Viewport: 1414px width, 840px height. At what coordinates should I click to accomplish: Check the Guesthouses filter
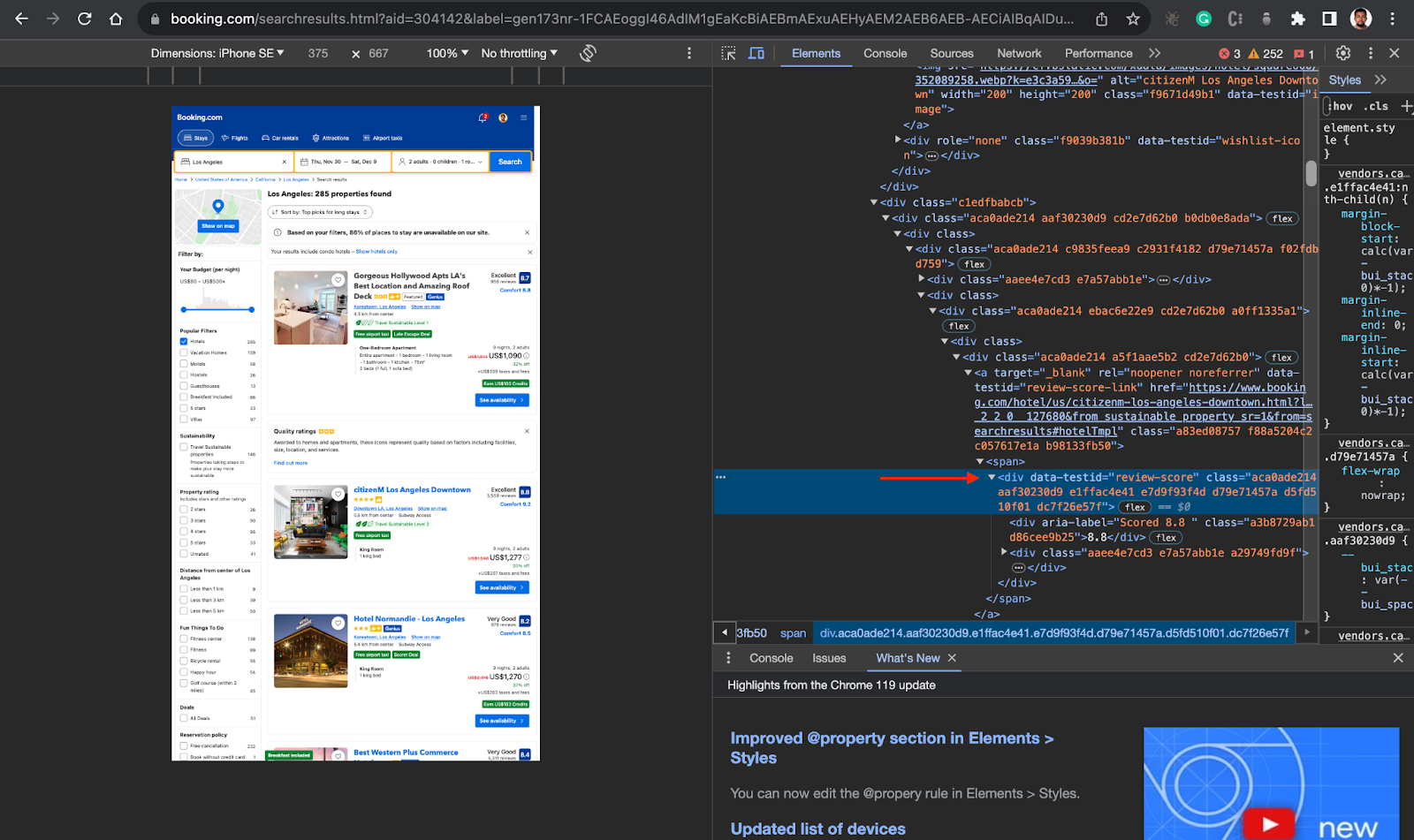pyautogui.click(x=184, y=385)
